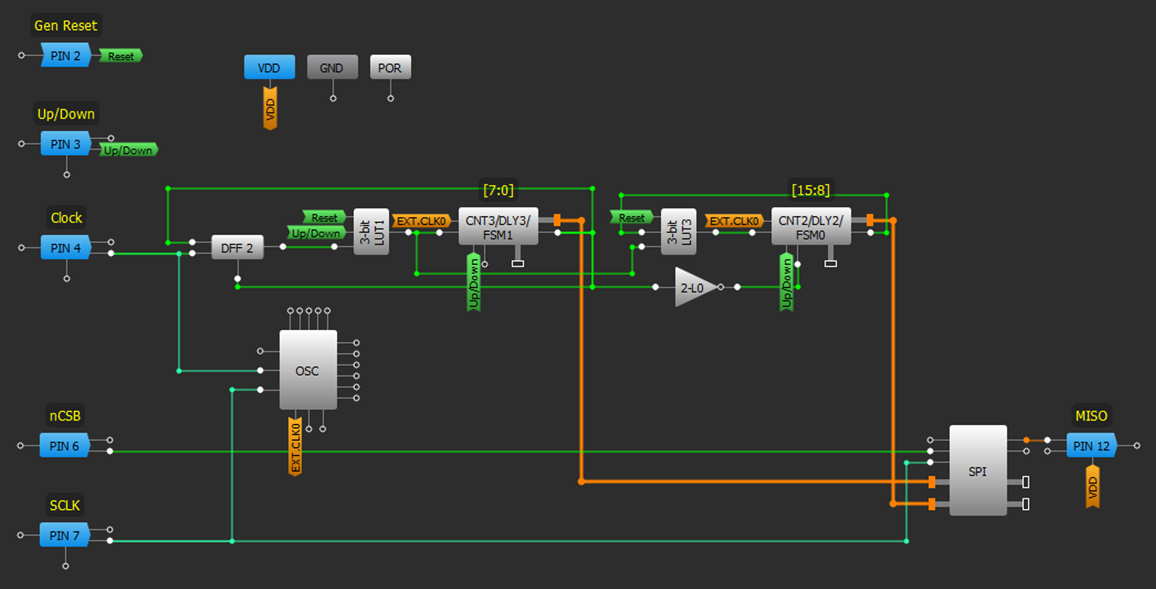
Task: Click the green Reset net label beside PIN 2
Action: (x=121, y=57)
